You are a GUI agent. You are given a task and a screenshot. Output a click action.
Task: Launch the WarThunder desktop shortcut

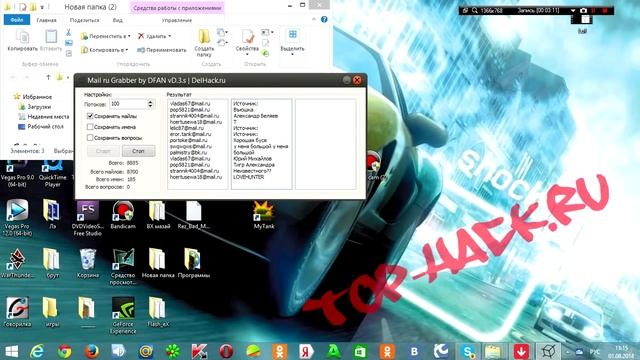[17, 264]
